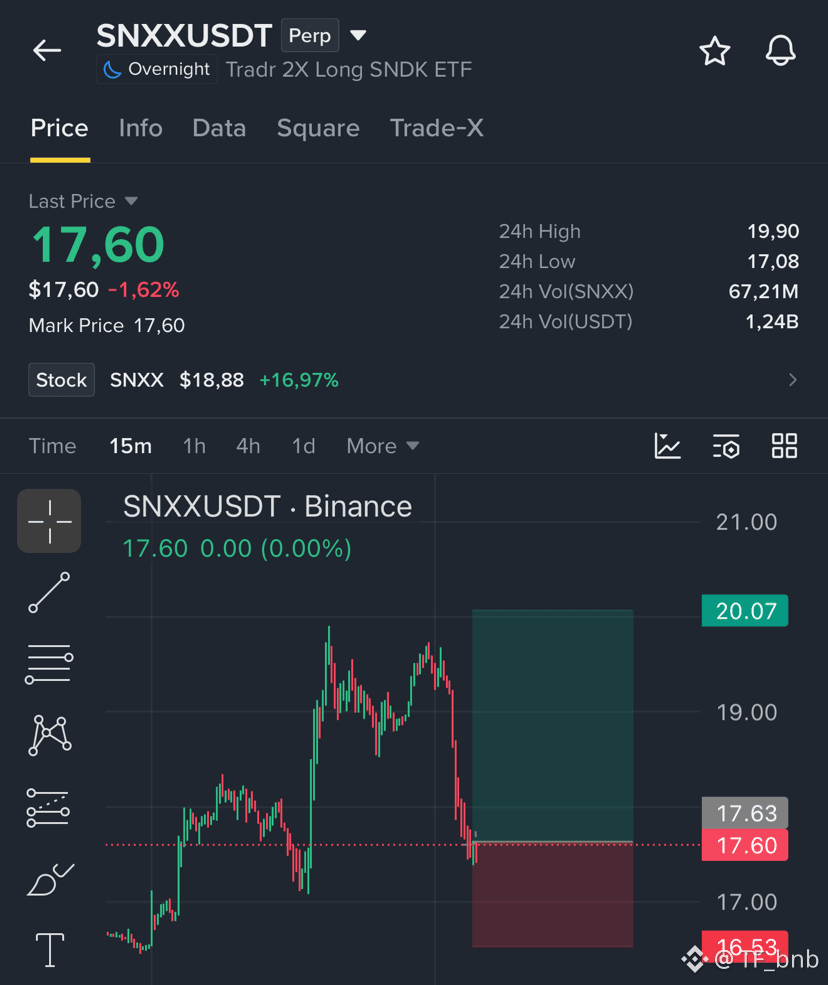Click the 24h Vol(SNXX) value 67,21M
Image resolution: width=828 pixels, height=985 pixels.
point(763,291)
